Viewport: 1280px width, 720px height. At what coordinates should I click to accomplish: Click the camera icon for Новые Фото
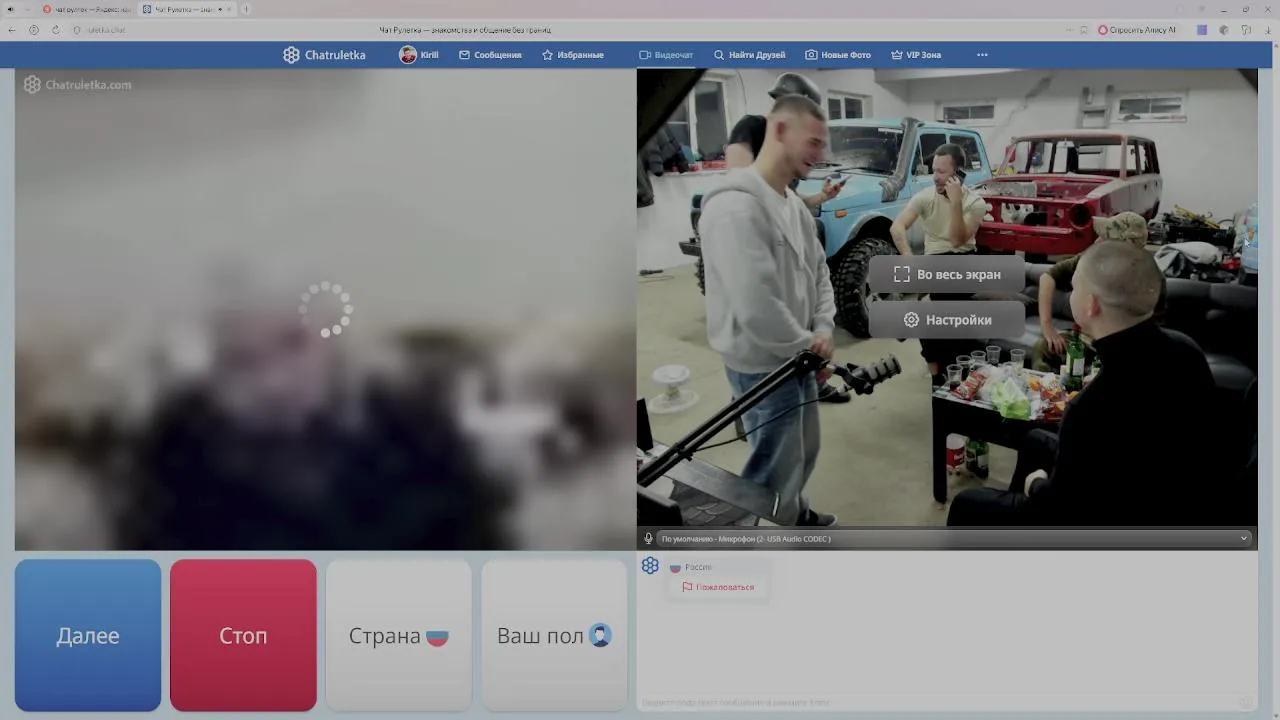(811, 55)
